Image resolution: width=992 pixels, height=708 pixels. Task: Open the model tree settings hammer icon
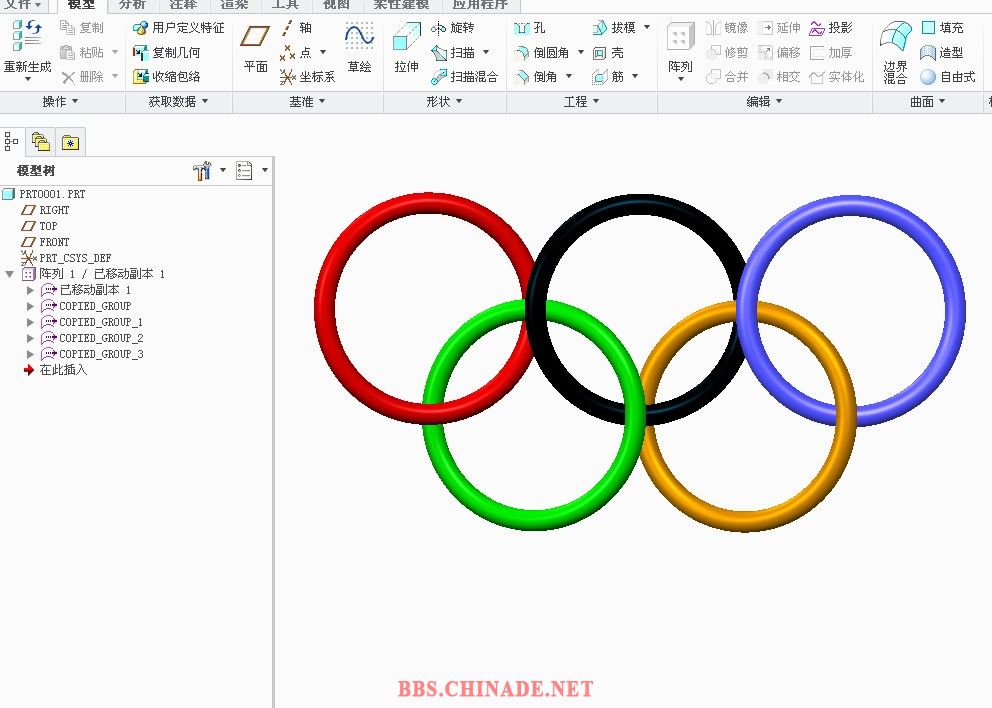tap(202, 170)
